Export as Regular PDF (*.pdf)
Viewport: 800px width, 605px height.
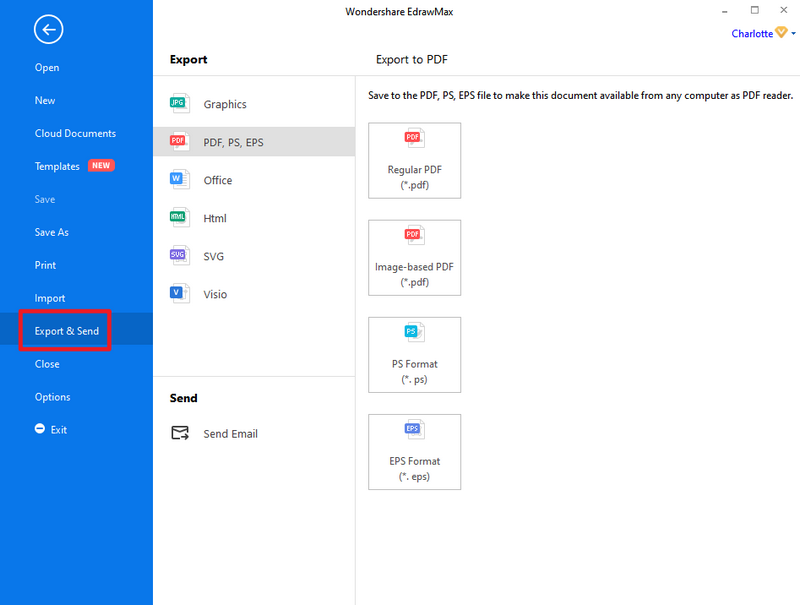pos(414,160)
